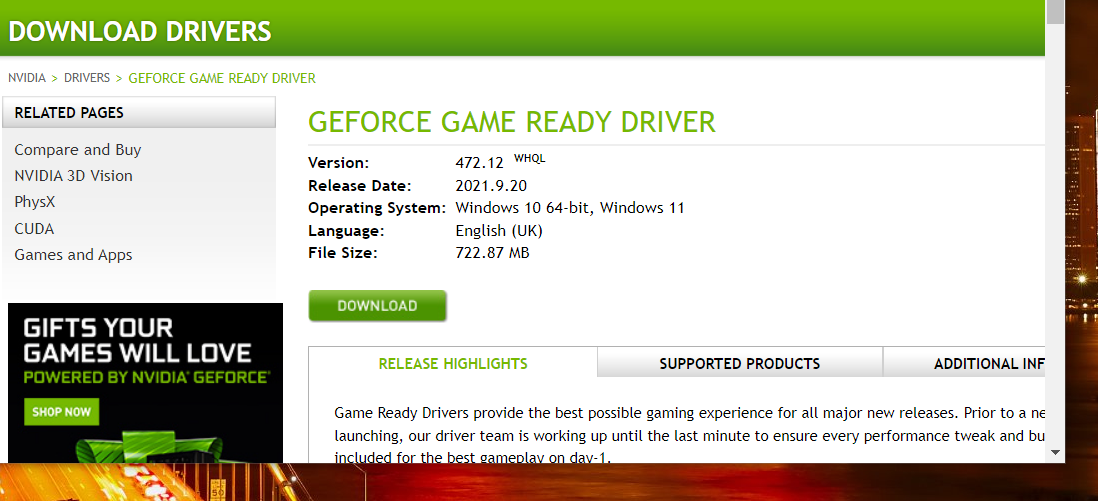Click the file size 722.87 MB
Viewport: 1098px width, 501px height.
click(x=492, y=253)
